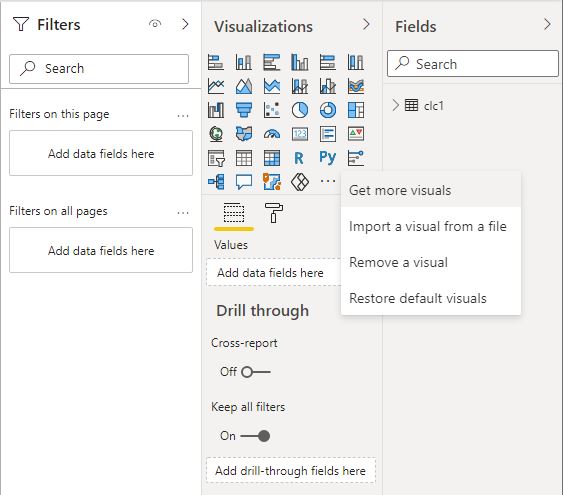The height and width of the screenshot is (495, 563).
Task: Choose Remove a visual
Action: (431, 262)
